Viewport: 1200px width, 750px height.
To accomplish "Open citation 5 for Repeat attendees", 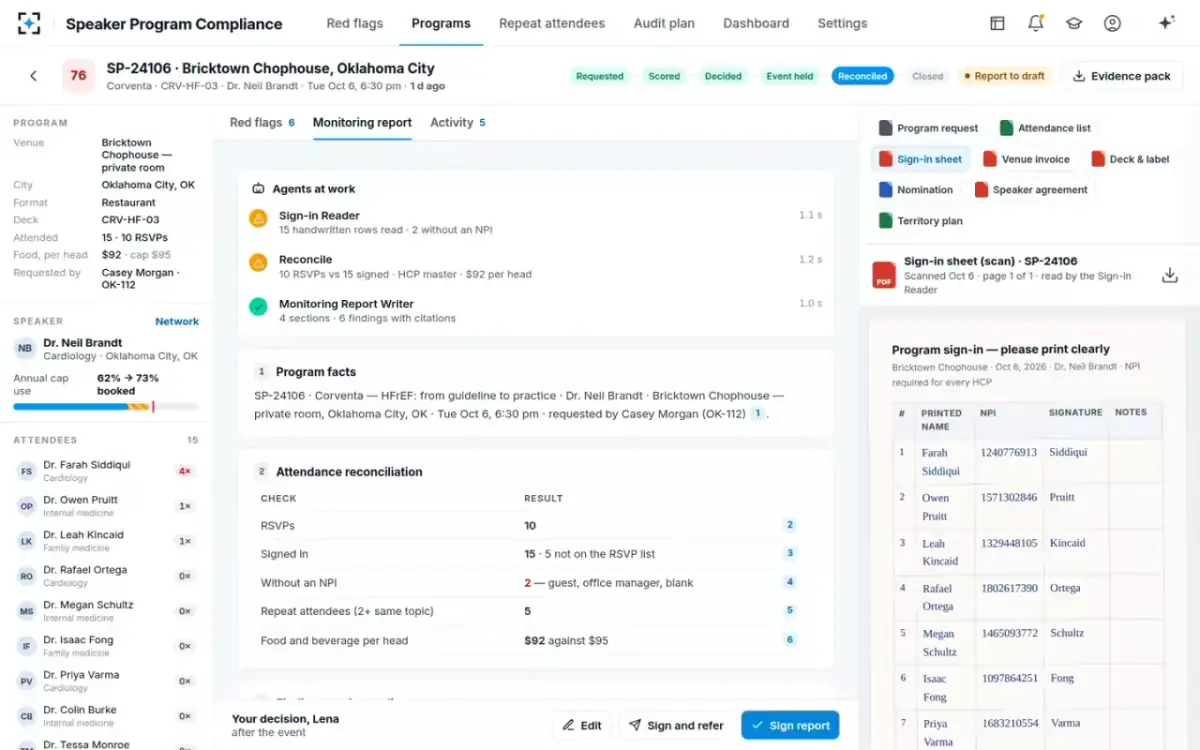I will (x=790, y=610).
